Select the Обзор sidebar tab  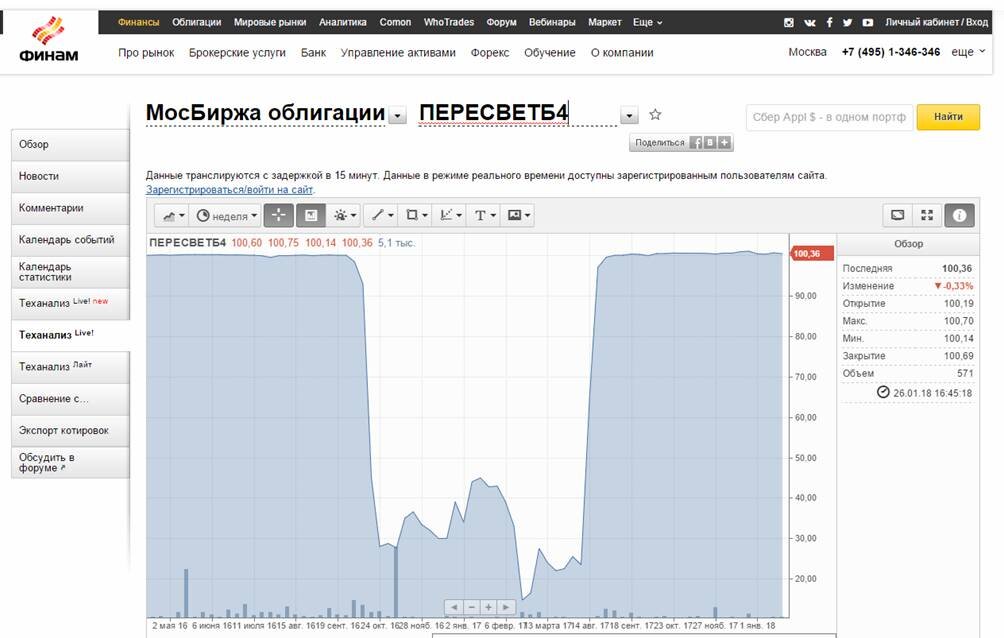click(70, 145)
